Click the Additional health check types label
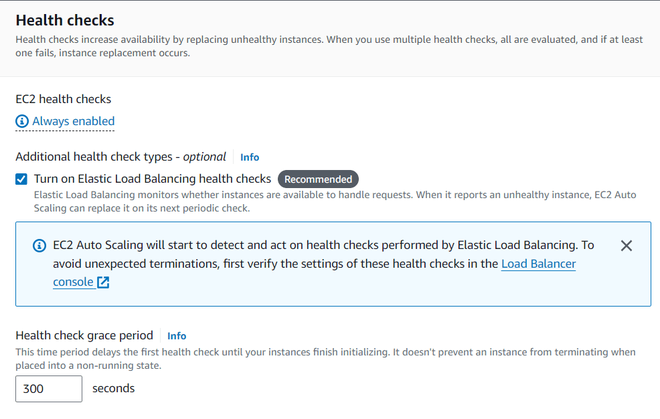Viewport: 660px width, 419px height. (121, 157)
